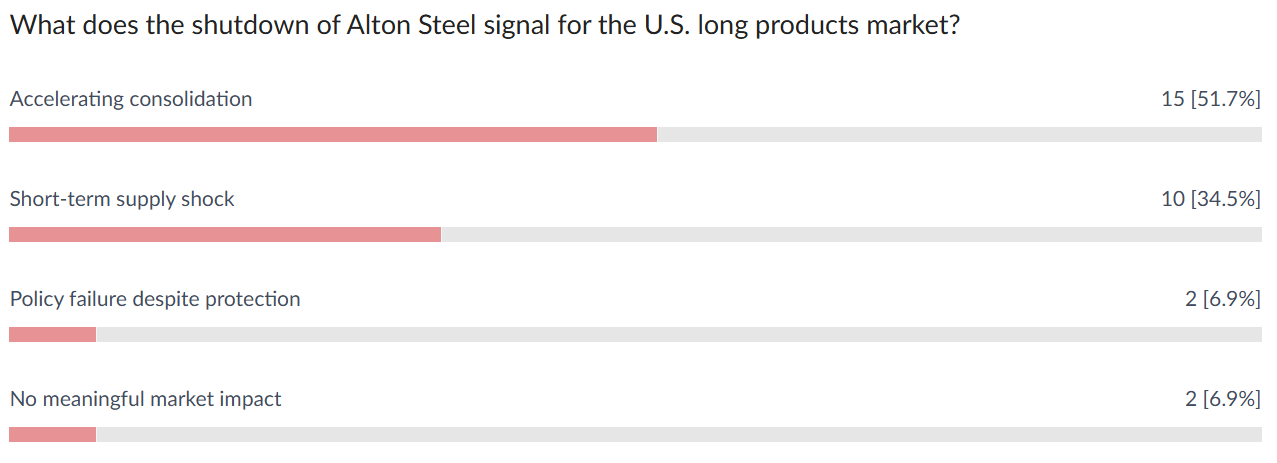The height and width of the screenshot is (463, 1277).
Task: Click the red filled bar for No meaningful impact
Action: point(52,434)
